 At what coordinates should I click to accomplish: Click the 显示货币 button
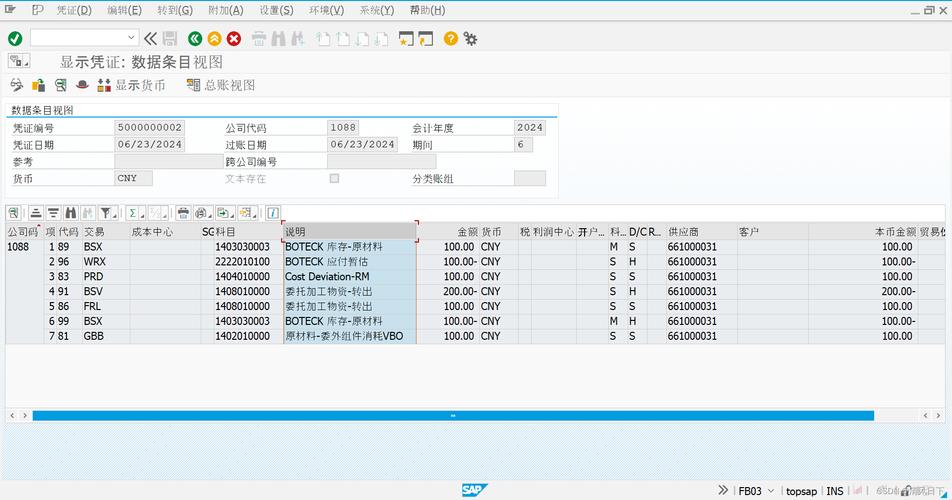(131, 85)
